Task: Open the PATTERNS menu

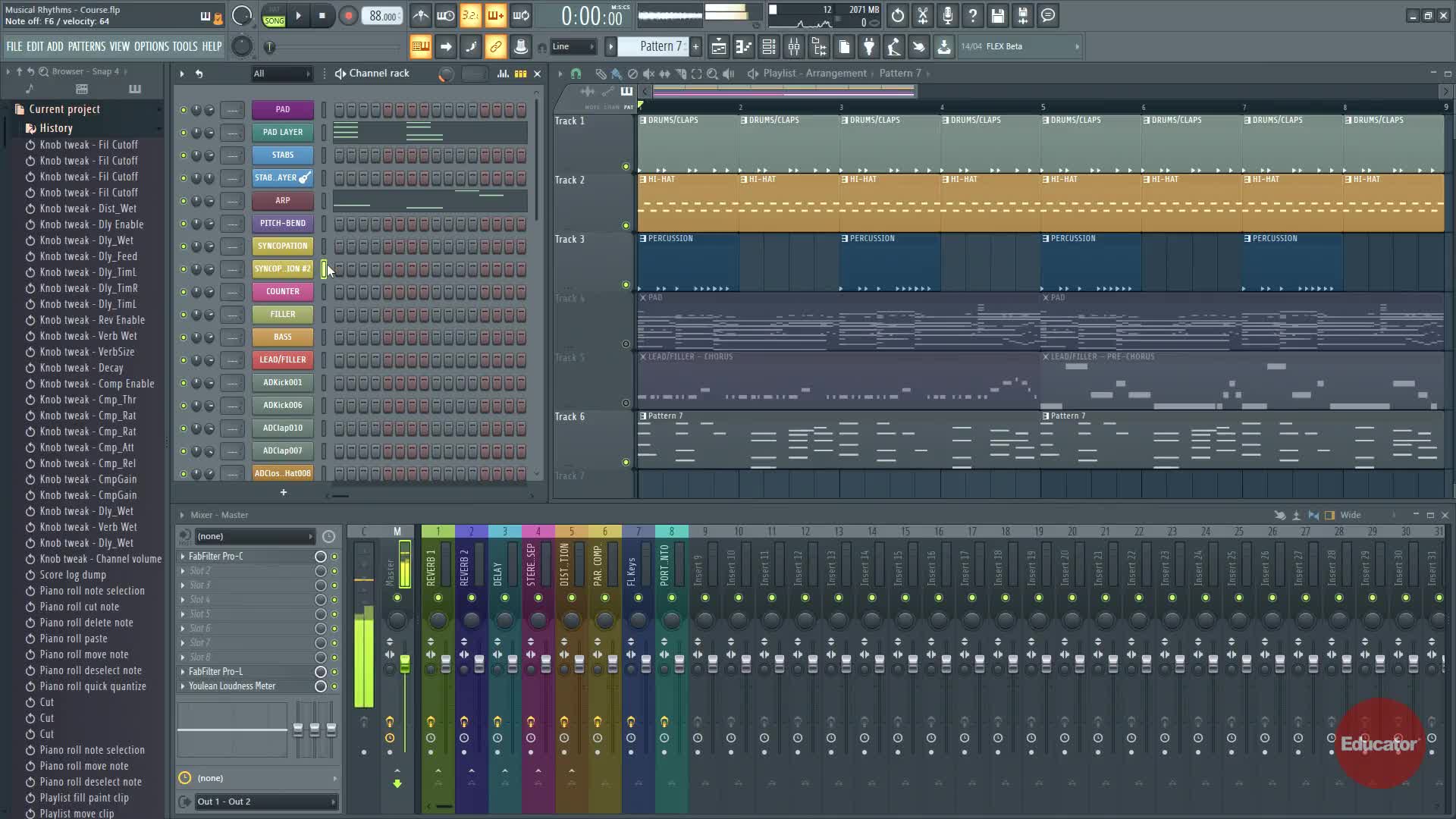Action: [86, 47]
